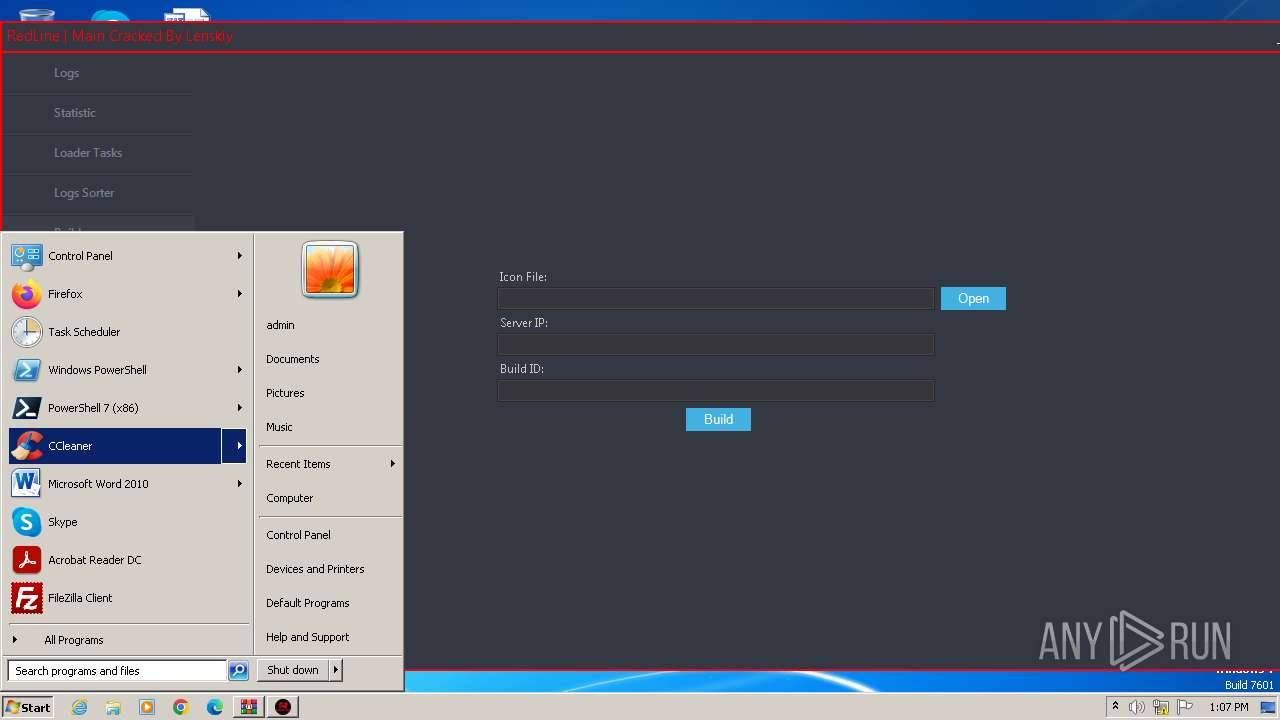This screenshot has height=720, width=1280.
Task: Show hidden tray icons arrow
Action: point(1115,707)
